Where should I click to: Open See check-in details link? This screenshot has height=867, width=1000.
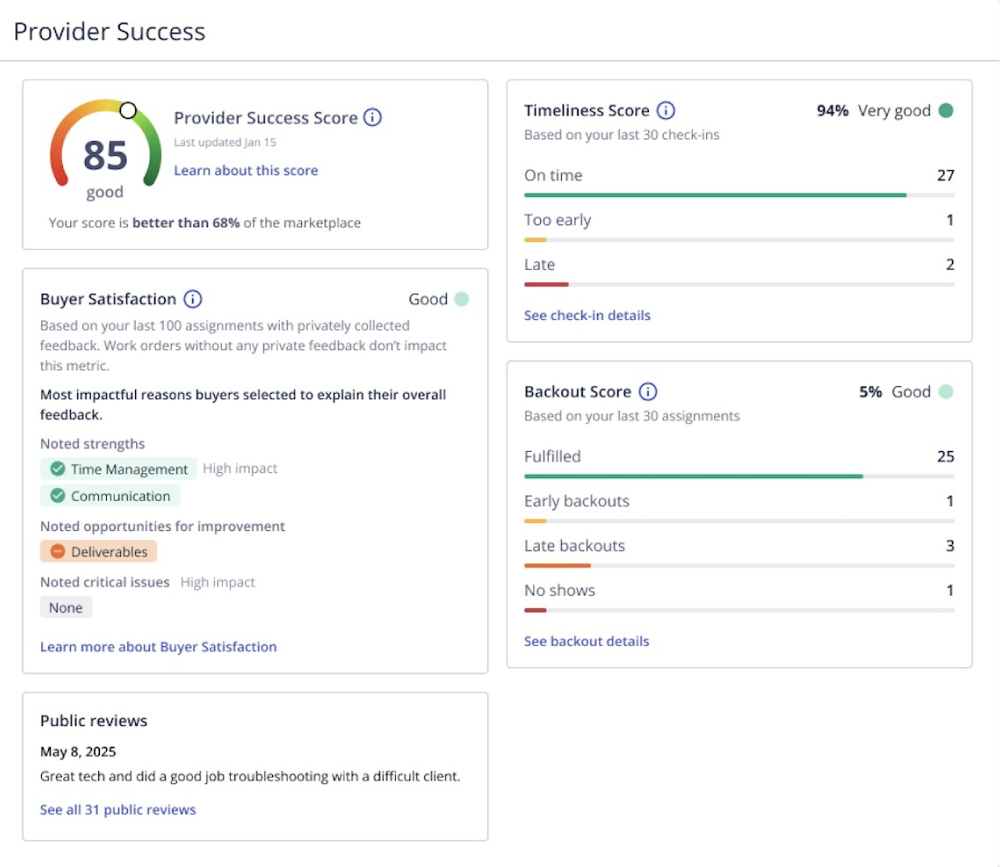(587, 315)
